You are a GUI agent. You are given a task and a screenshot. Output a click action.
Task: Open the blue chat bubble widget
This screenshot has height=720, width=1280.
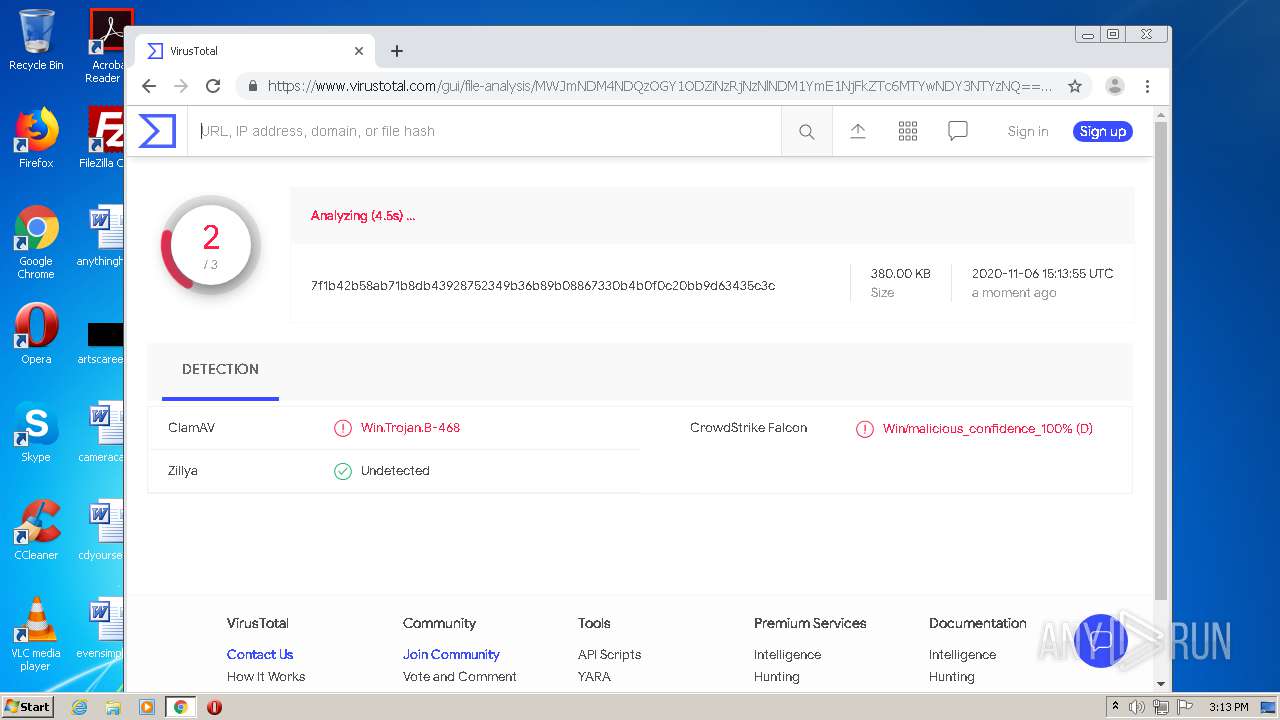(x=1100, y=640)
